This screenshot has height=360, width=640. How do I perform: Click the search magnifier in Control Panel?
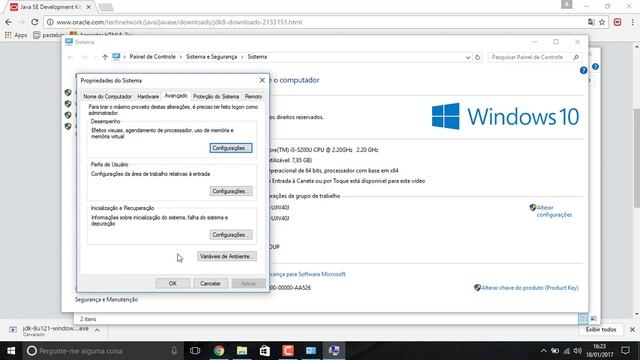point(576,57)
